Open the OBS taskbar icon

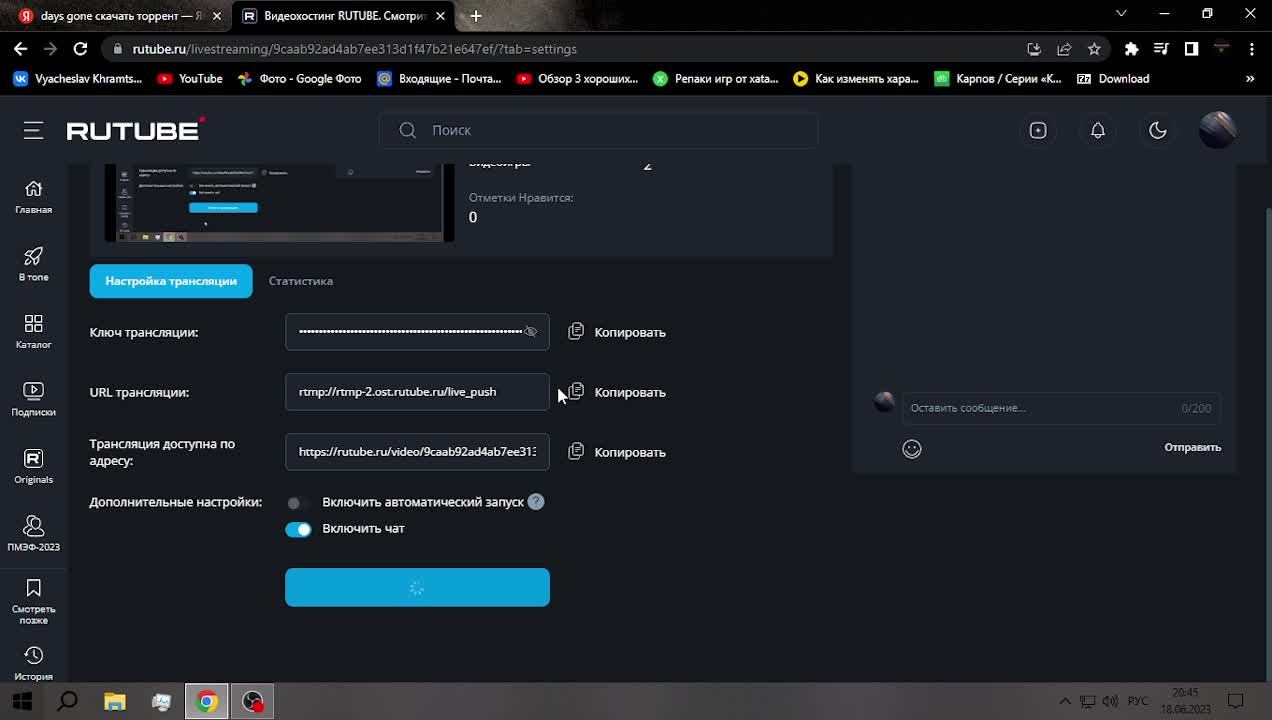(x=253, y=701)
